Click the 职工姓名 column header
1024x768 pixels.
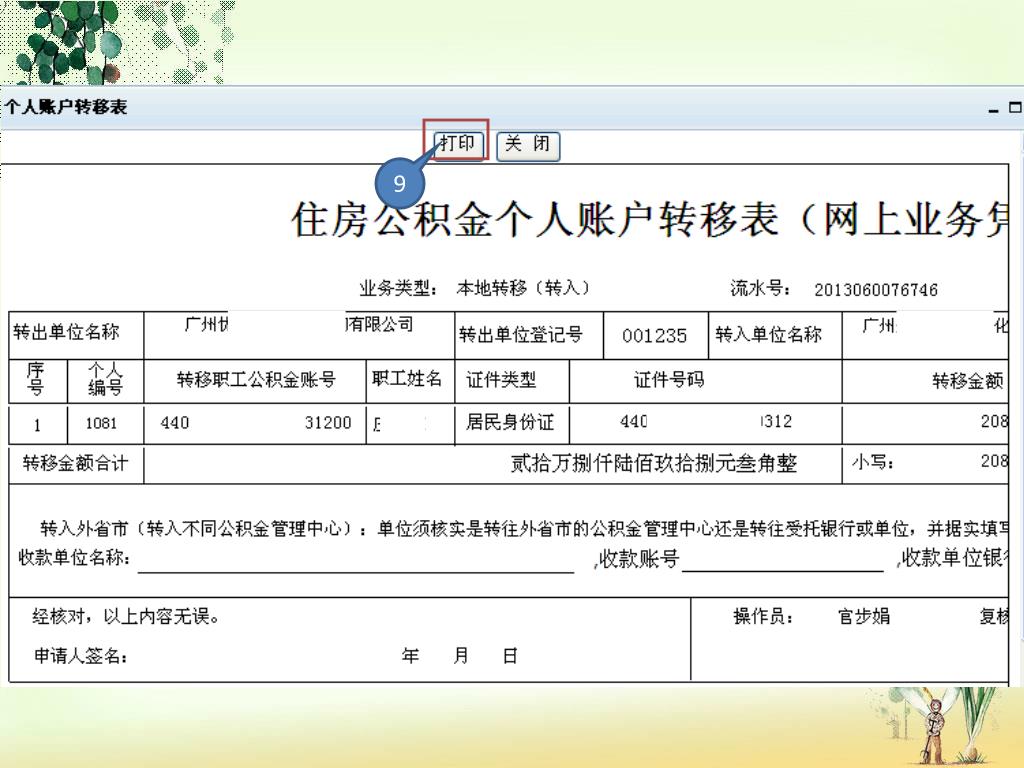406,380
